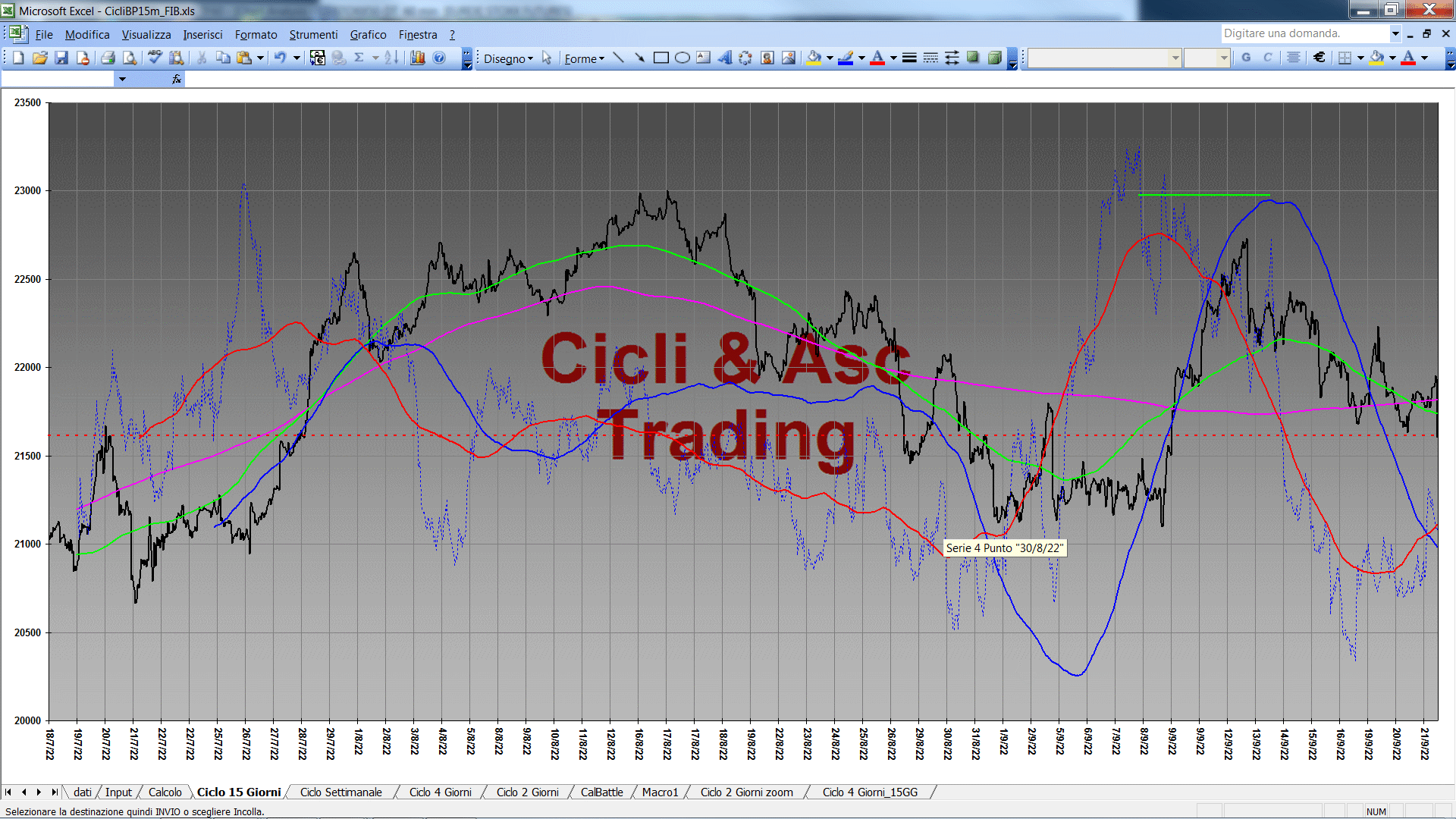Click the drawing Line Color blue swatch

coord(846,58)
